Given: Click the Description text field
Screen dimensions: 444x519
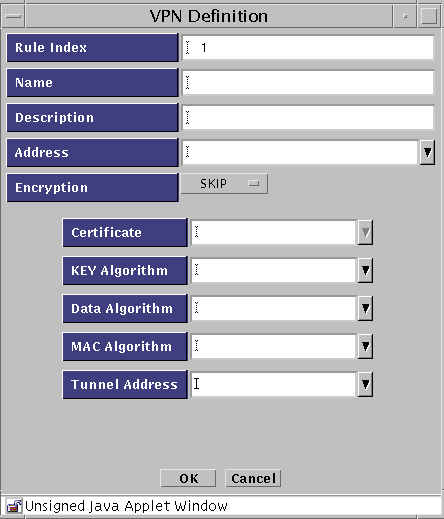Looking at the screenshot, I should (x=308, y=117).
